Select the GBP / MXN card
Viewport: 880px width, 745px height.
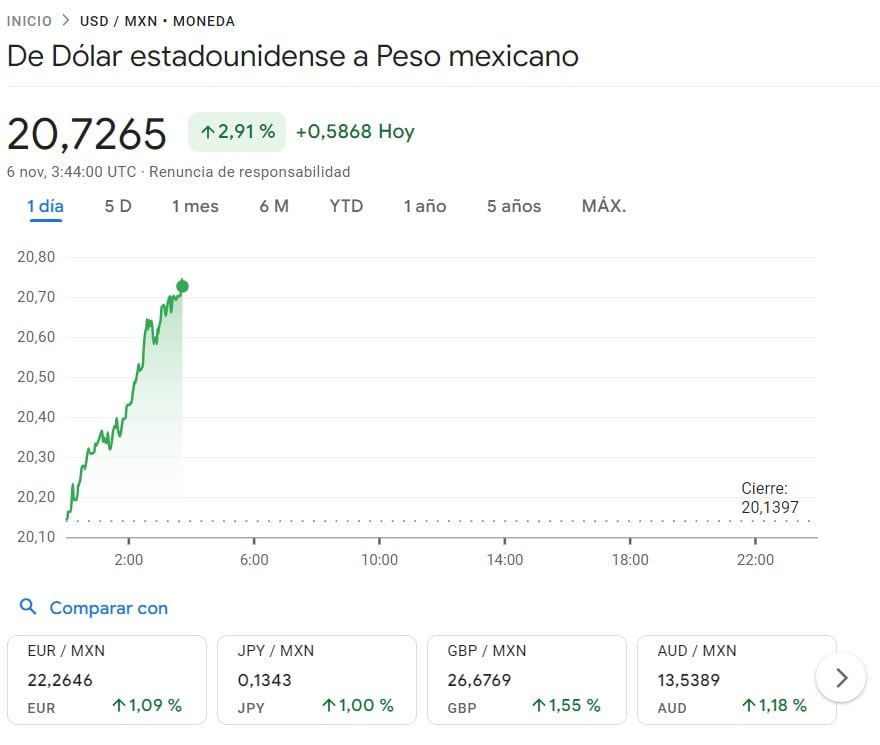pyautogui.click(x=526, y=679)
